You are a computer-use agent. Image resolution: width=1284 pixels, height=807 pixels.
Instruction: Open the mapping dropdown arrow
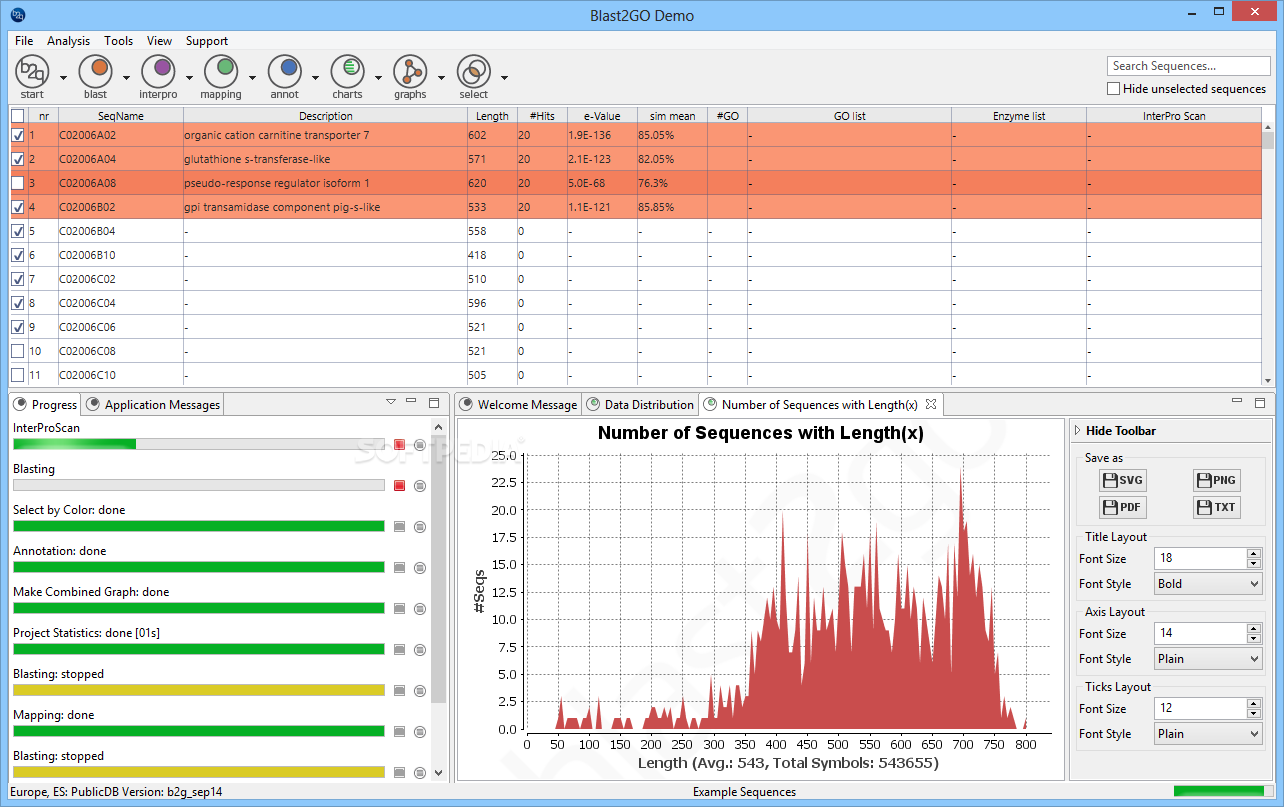[x=252, y=77]
